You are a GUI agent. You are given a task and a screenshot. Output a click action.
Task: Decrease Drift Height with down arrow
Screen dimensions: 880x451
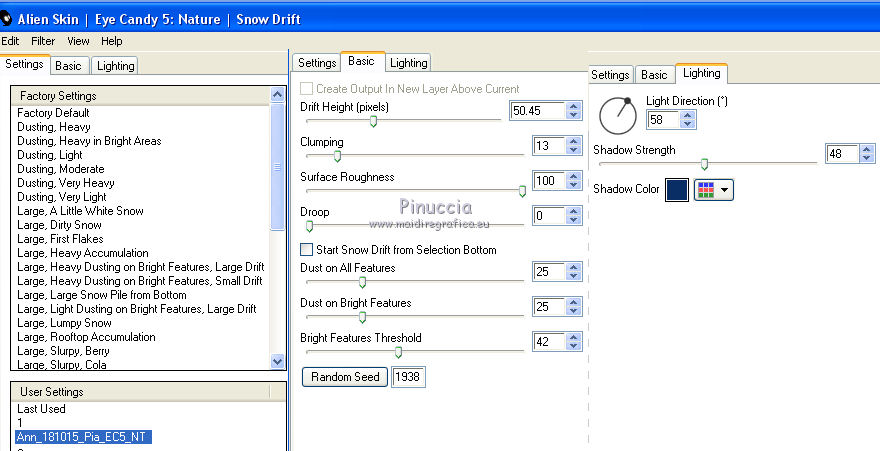point(573,115)
